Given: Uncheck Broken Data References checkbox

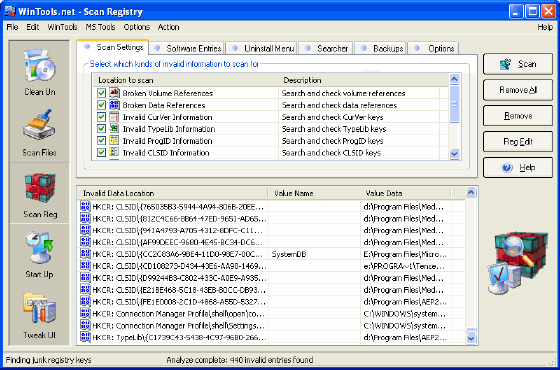Looking at the screenshot, I should 101,105.
